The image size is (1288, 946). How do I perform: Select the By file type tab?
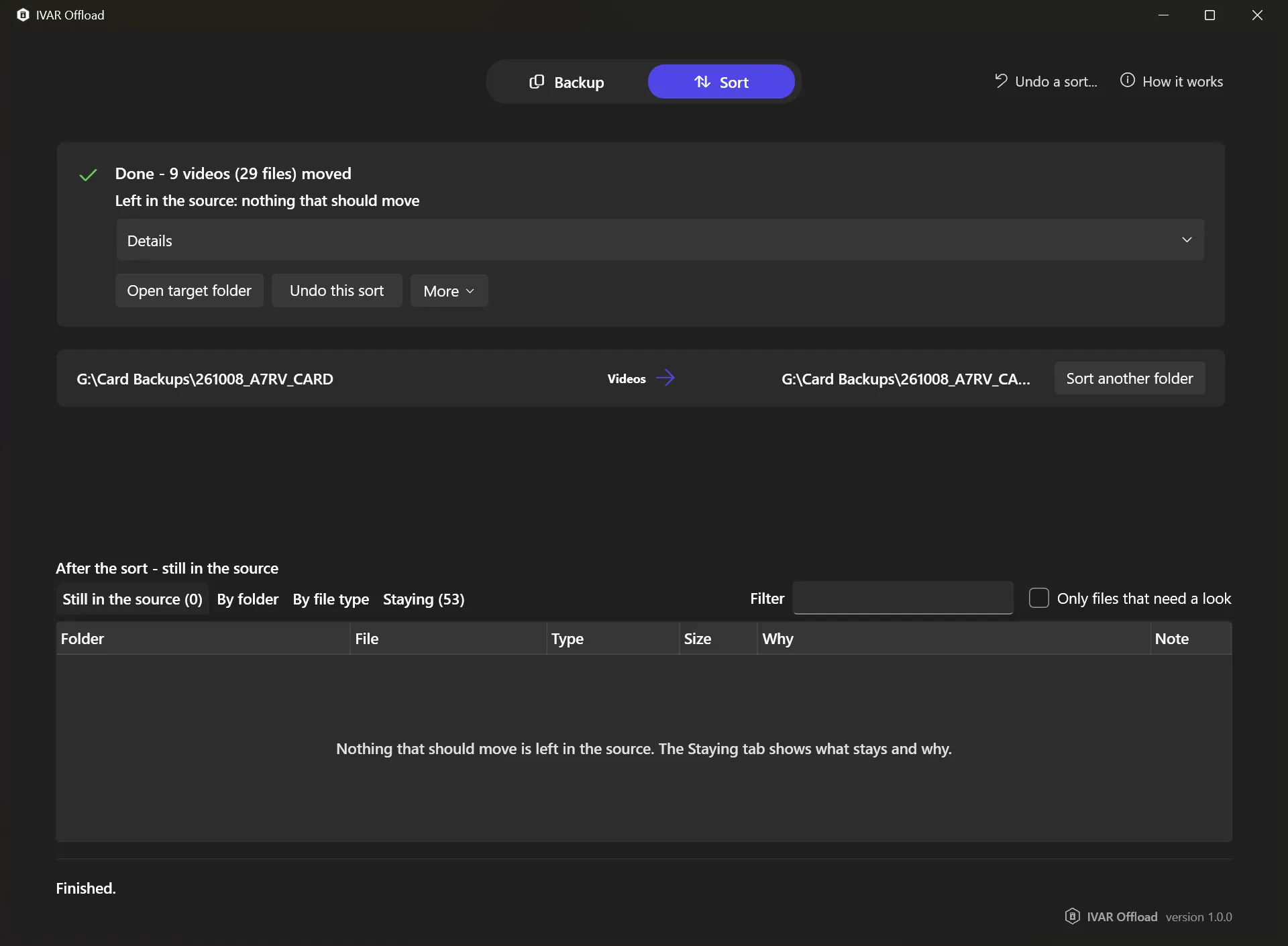pos(331,599)
